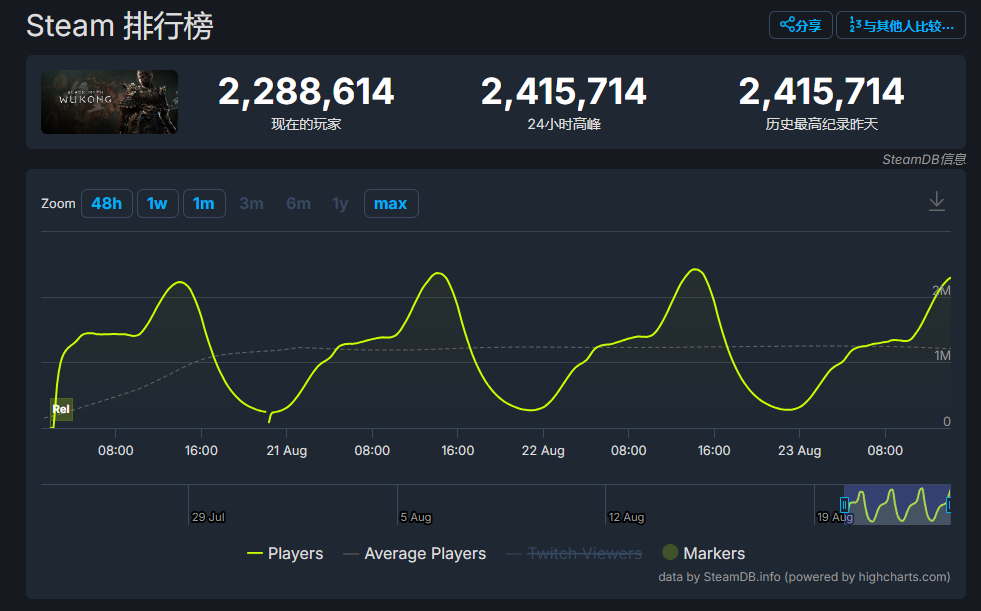Click the 23 Aug axis label

[x=799, y=450]
